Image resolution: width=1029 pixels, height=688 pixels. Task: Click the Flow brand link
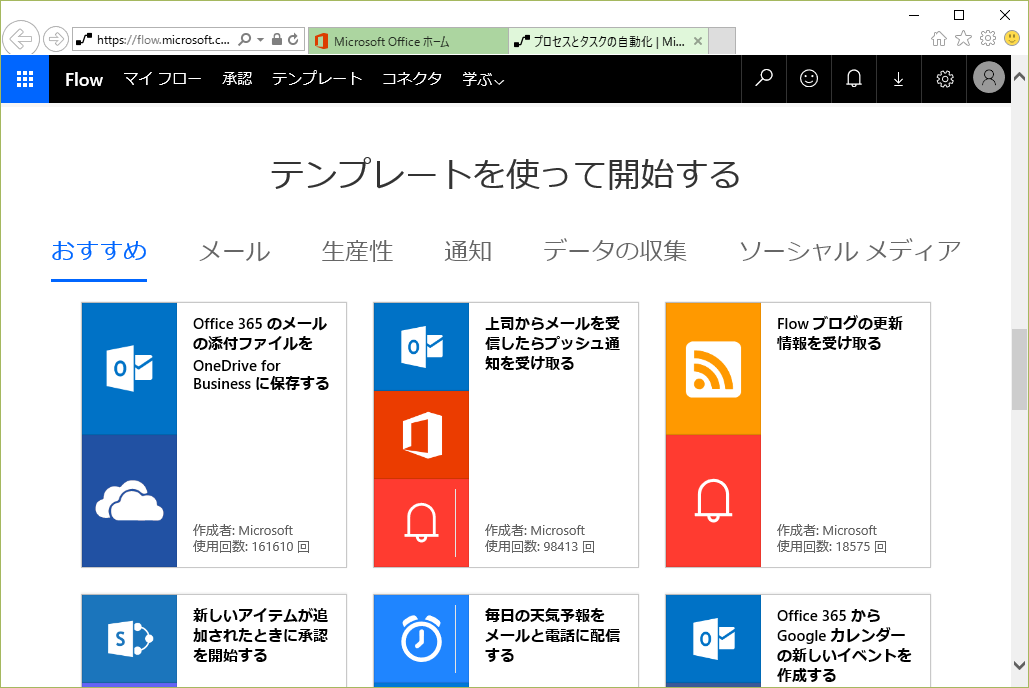point(84,79)
